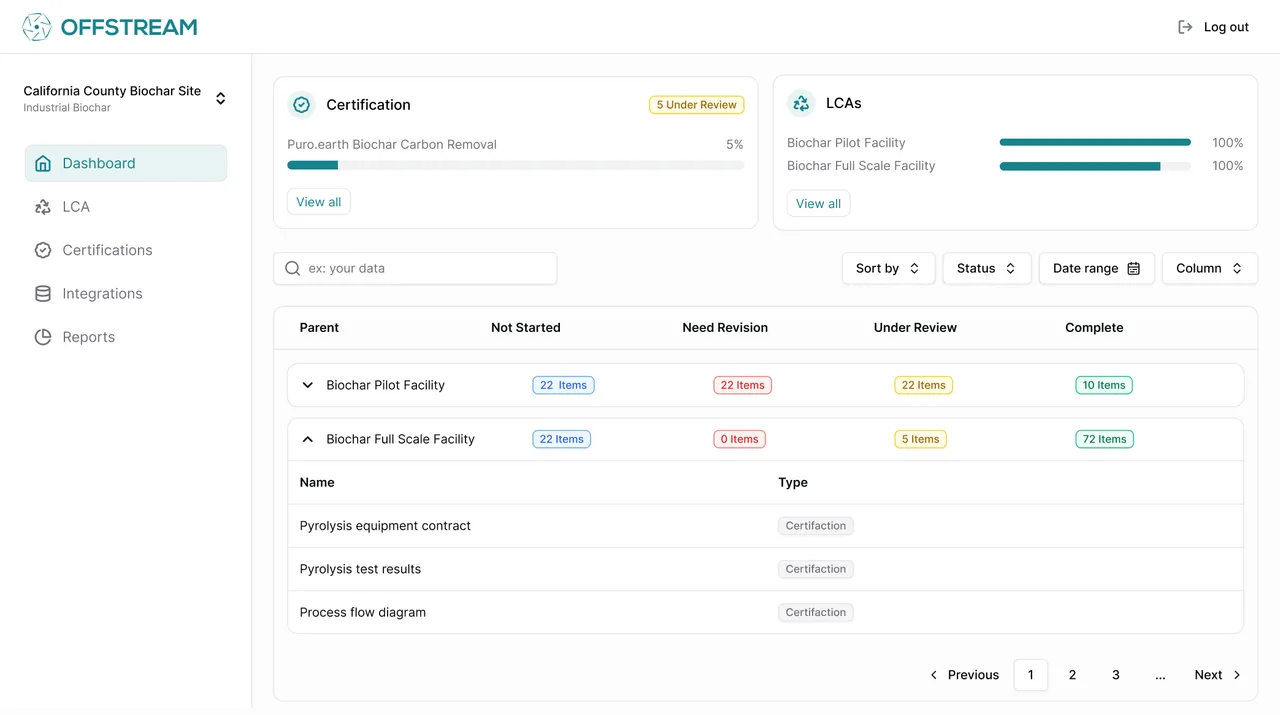Viewport: 1280px width, 715px height.
Task: Click the 72 Items Complete badge
Action: click(1104, 439)
